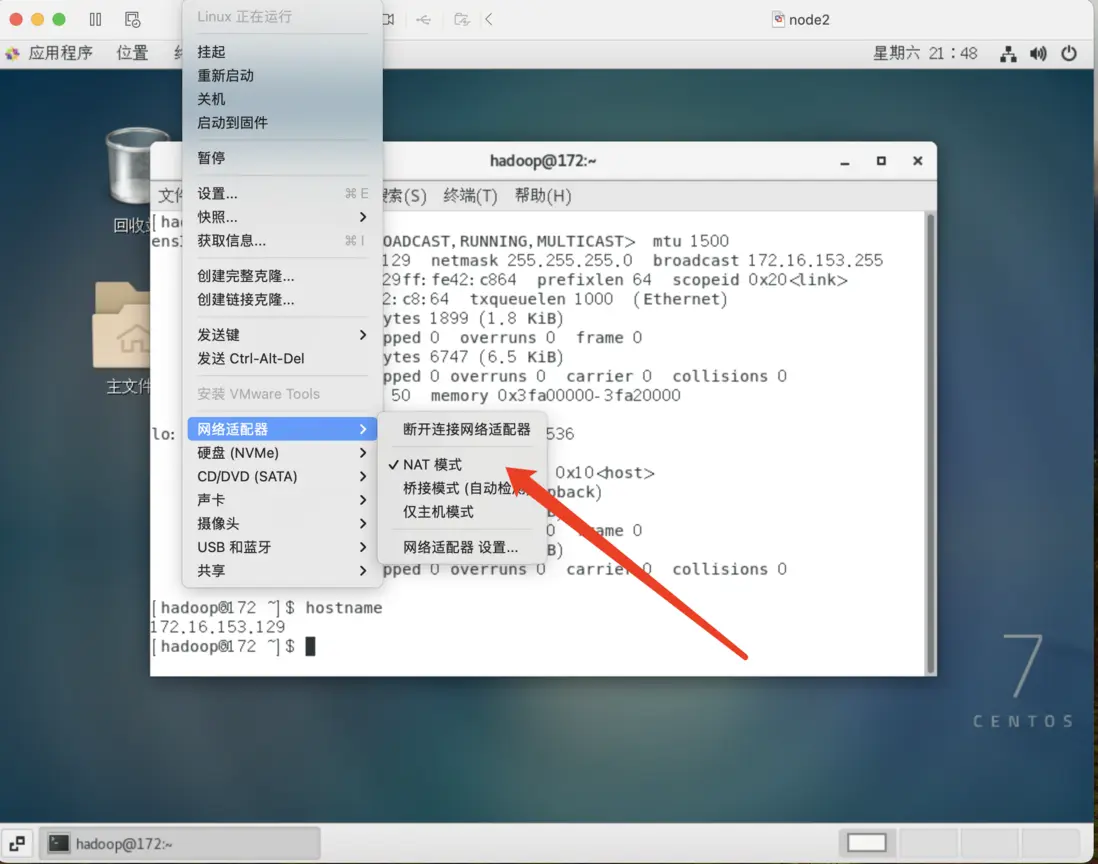Click node2 VM title icon
The width and height of the screenshot is (1098, 864).
(x=778, y=20)
